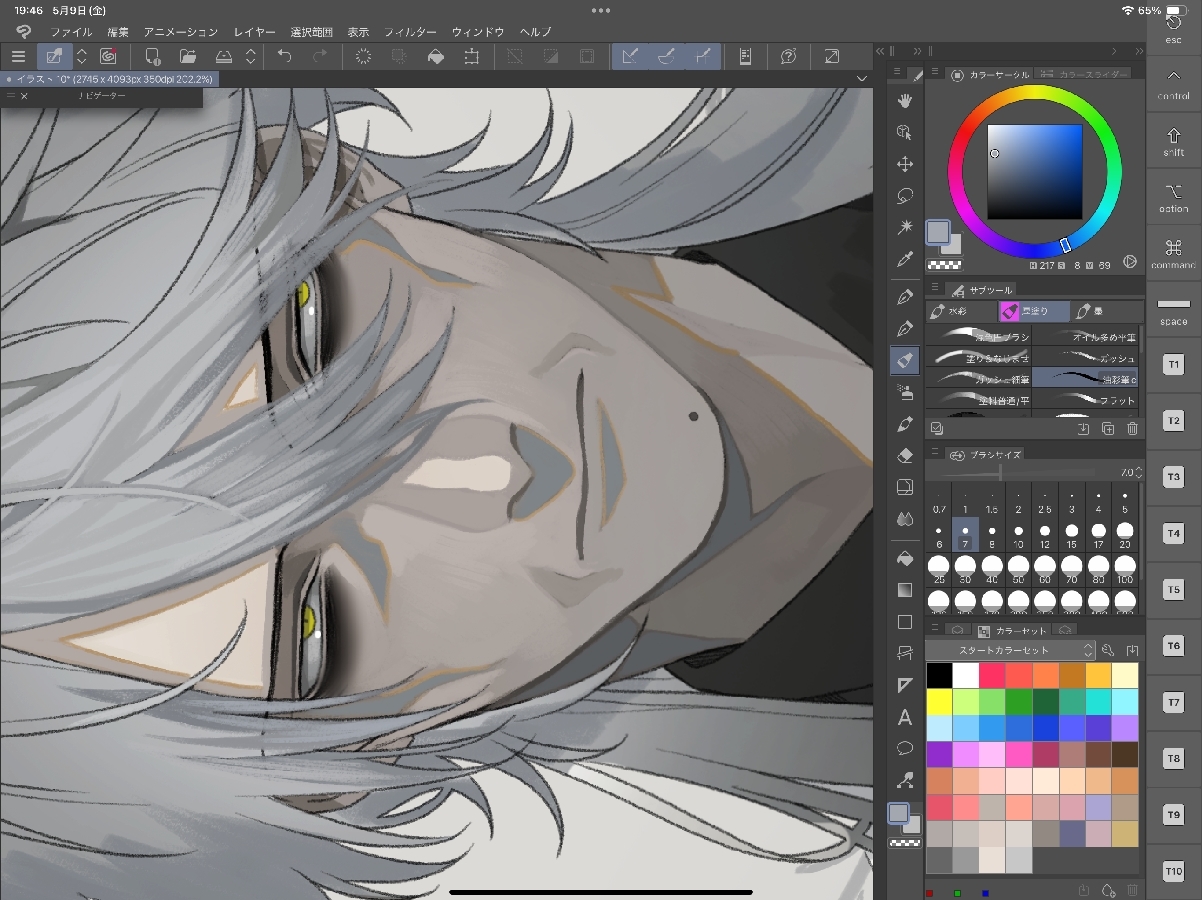Select the Hand (pan) tool
The width and height of the screenshot is (1202, 900).
pos(905,100)
